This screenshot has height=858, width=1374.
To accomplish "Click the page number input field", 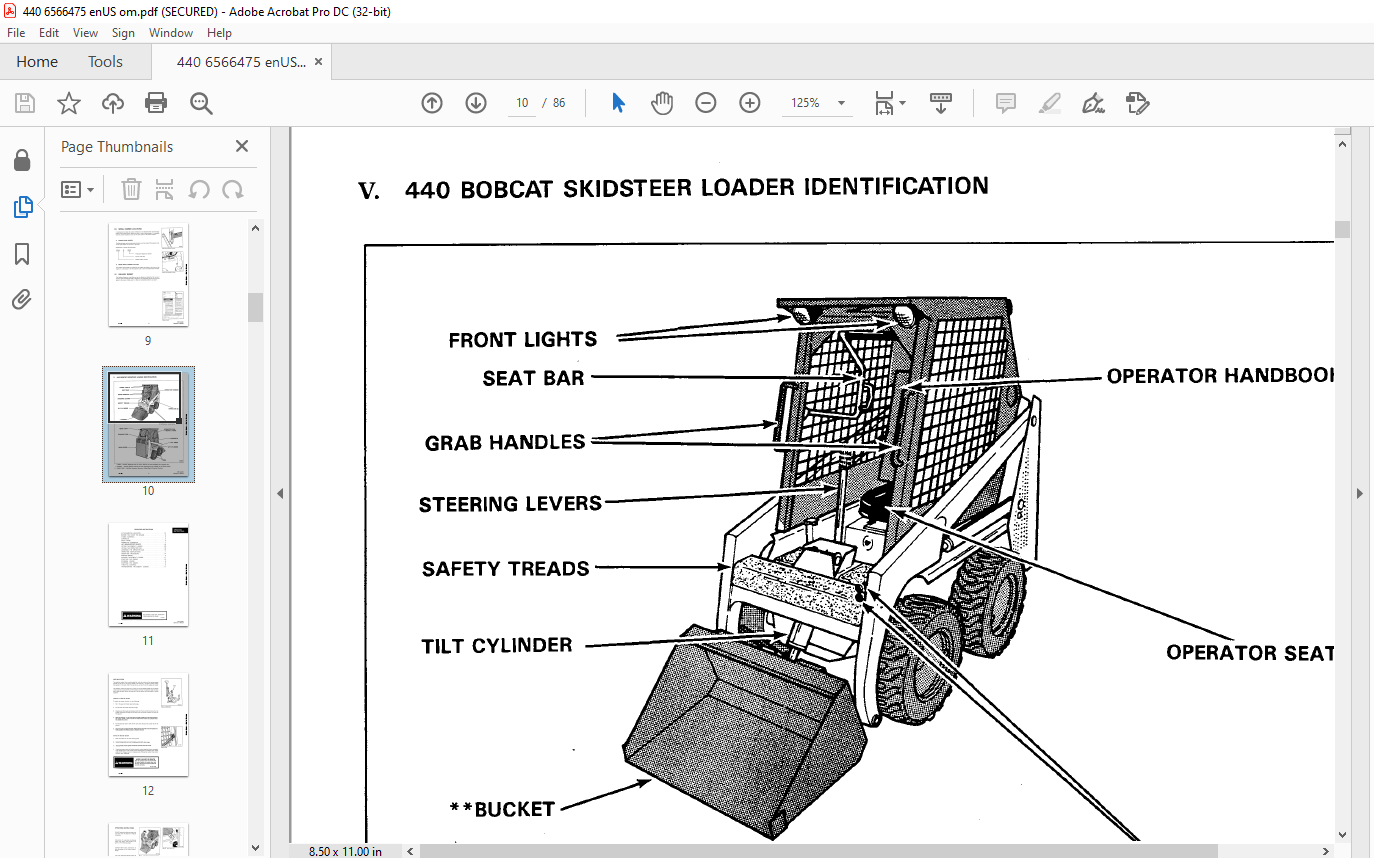I will (x=522, y=103).
